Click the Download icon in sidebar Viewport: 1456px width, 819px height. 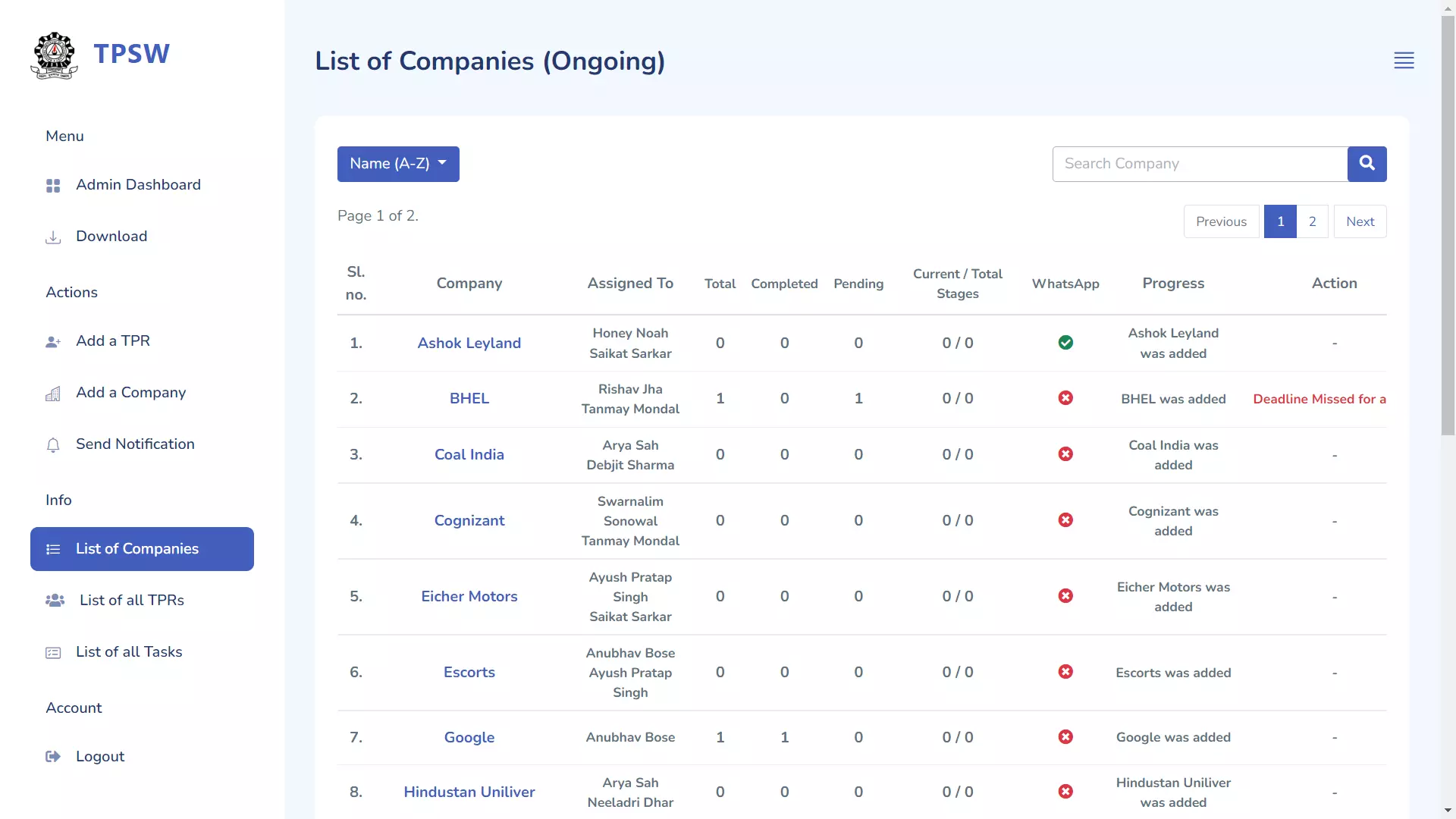point(53,237)
